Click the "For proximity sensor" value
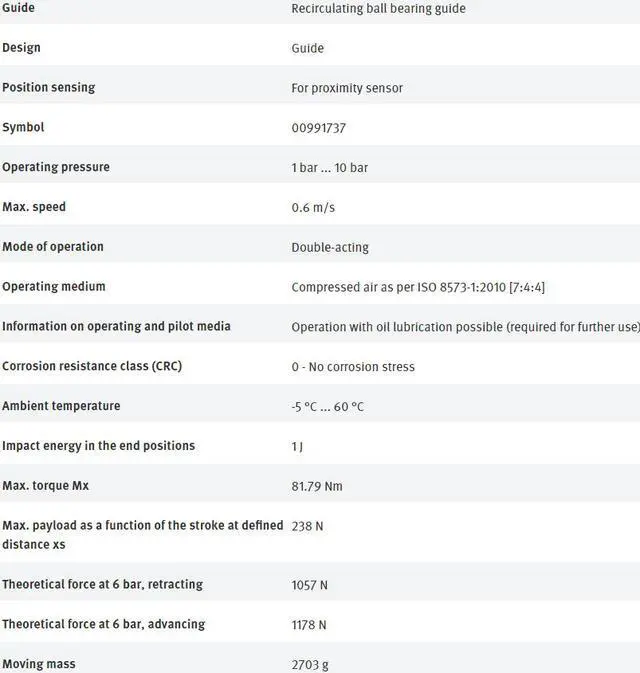 (347, 88)
